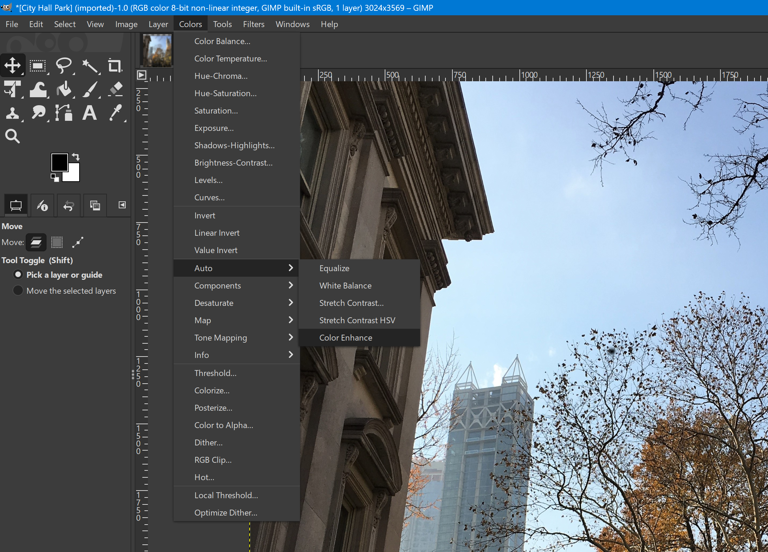Click the ruler corner navigation button
The height and width of the screenshot is (552, 768).
point(142,75)
